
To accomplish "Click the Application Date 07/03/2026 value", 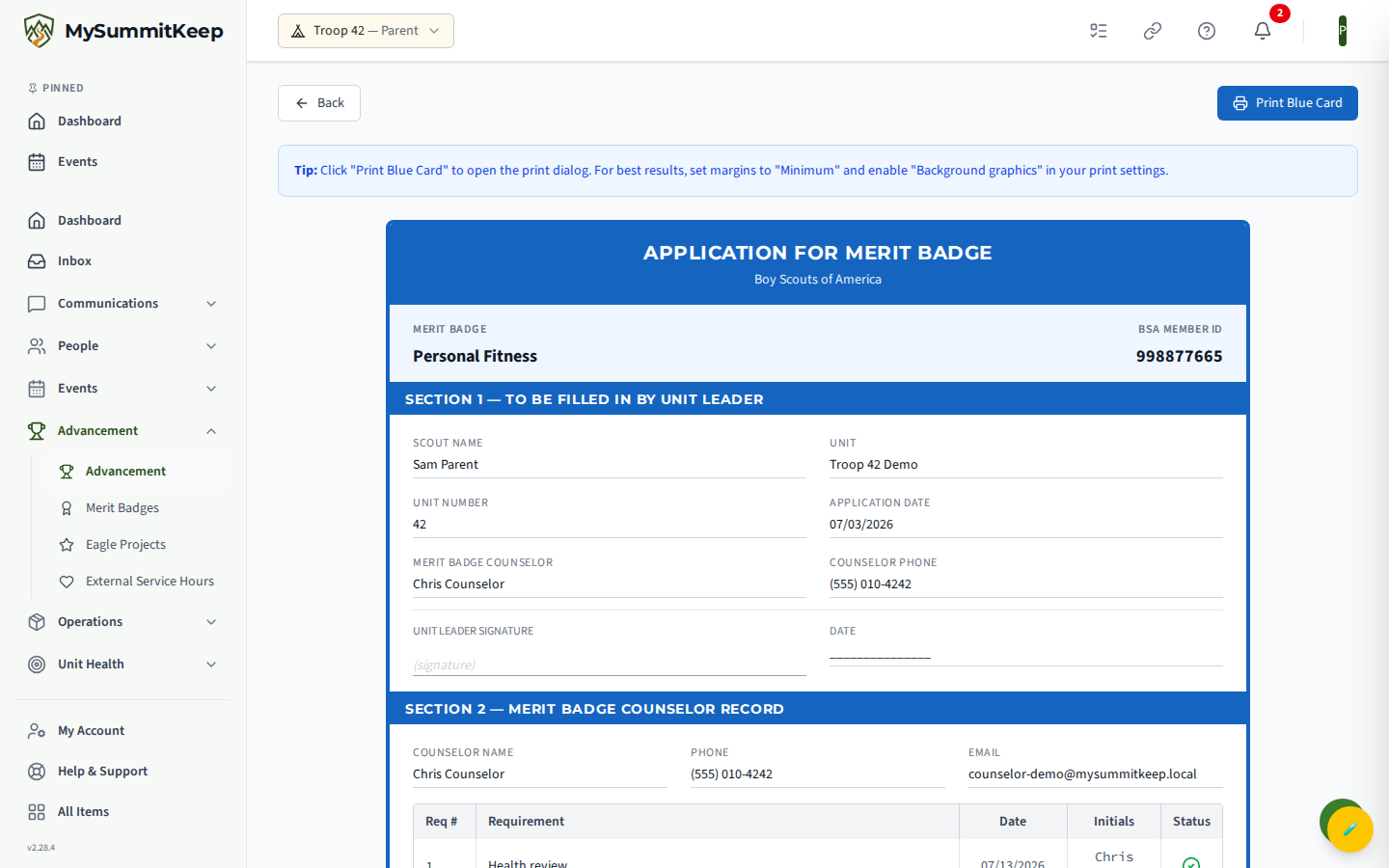I will coord(861,524).
